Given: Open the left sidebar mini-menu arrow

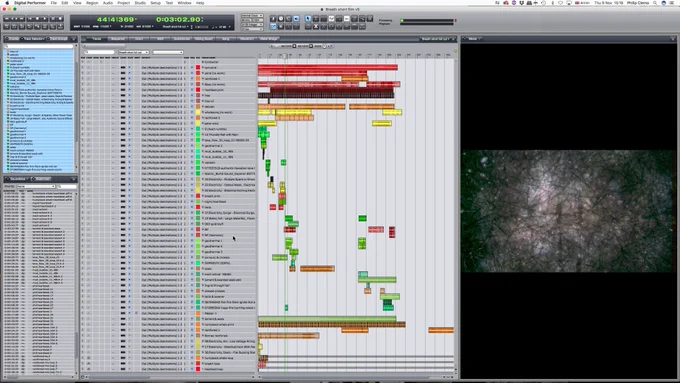Looking at the screenshot, I should (73, 39).
